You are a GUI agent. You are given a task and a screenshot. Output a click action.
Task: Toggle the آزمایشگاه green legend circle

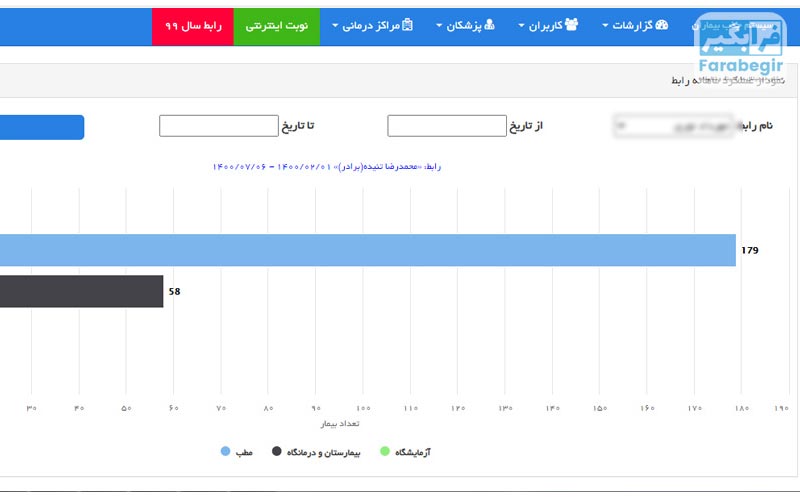(x=385, y=451)
